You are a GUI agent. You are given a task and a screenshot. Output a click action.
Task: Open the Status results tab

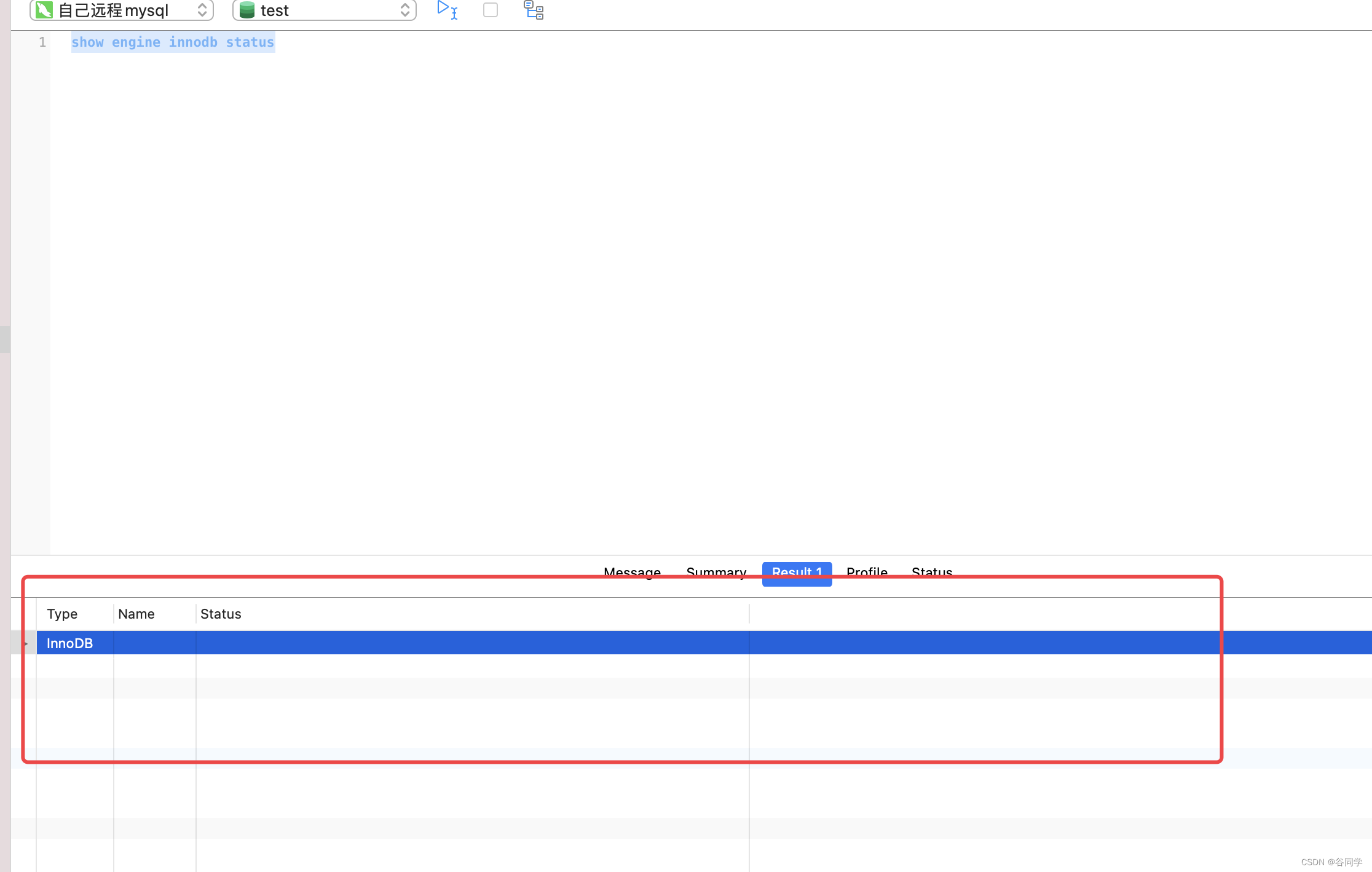pos(932,572)
